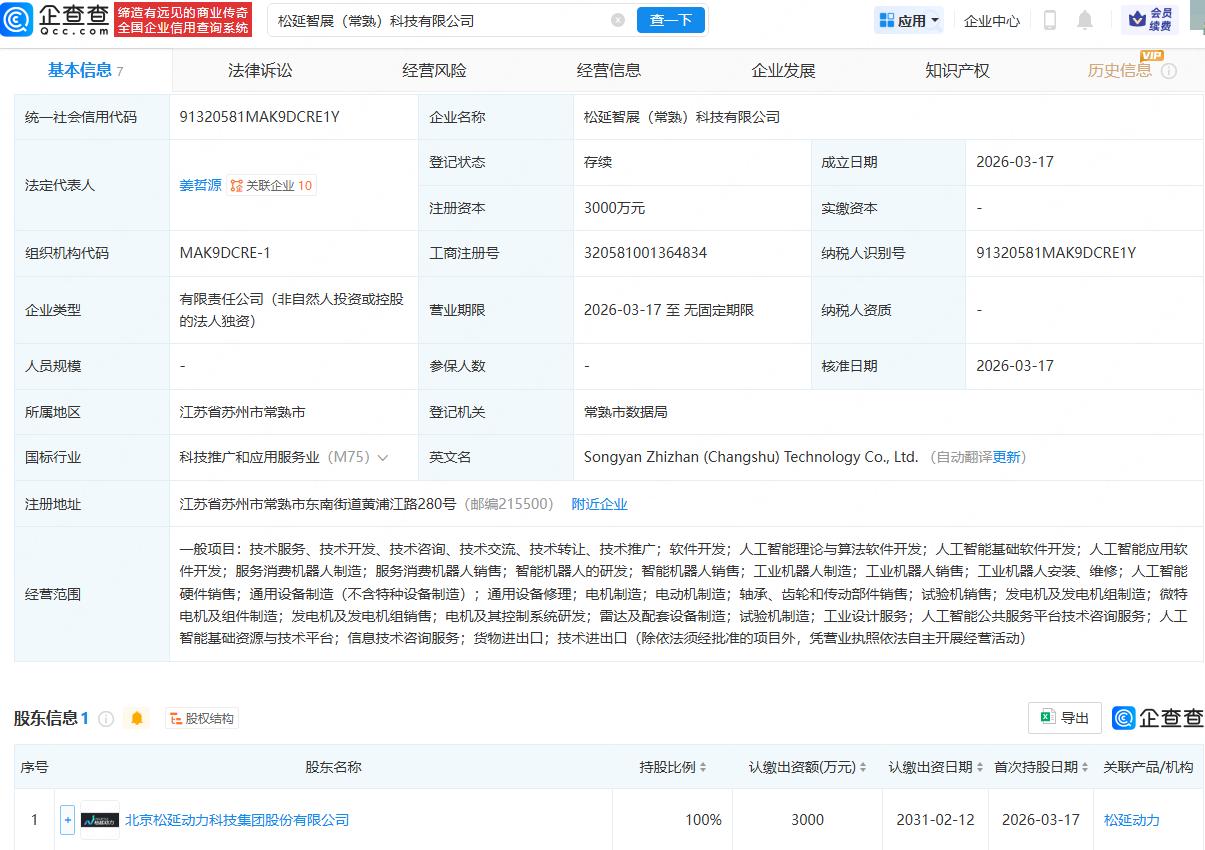Click the 北京松延动力 company logo thumbnail
This screenshot has height=850, width=1205.
[x=99, y=820]
